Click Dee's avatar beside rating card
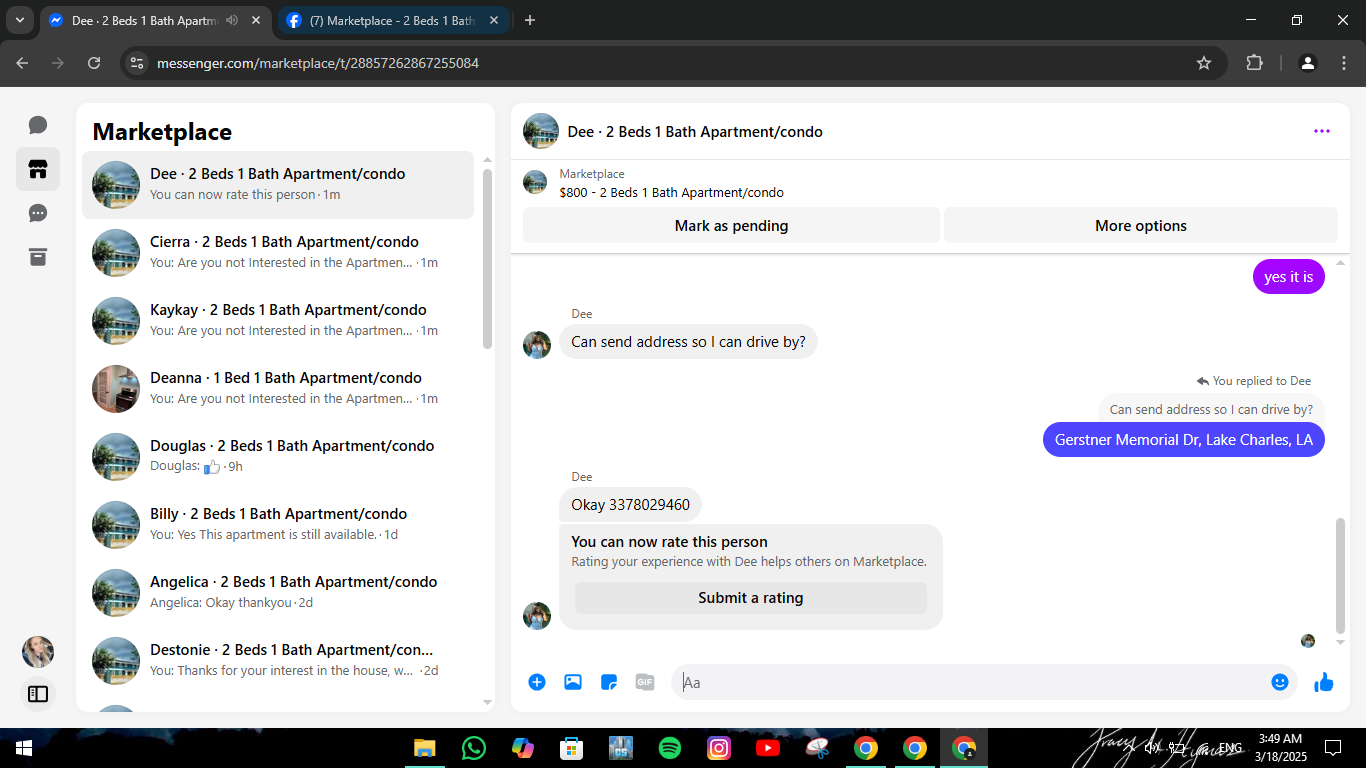Image resolution: width=1366 pixels, height=768 pixels. click(x=537, y=616)
